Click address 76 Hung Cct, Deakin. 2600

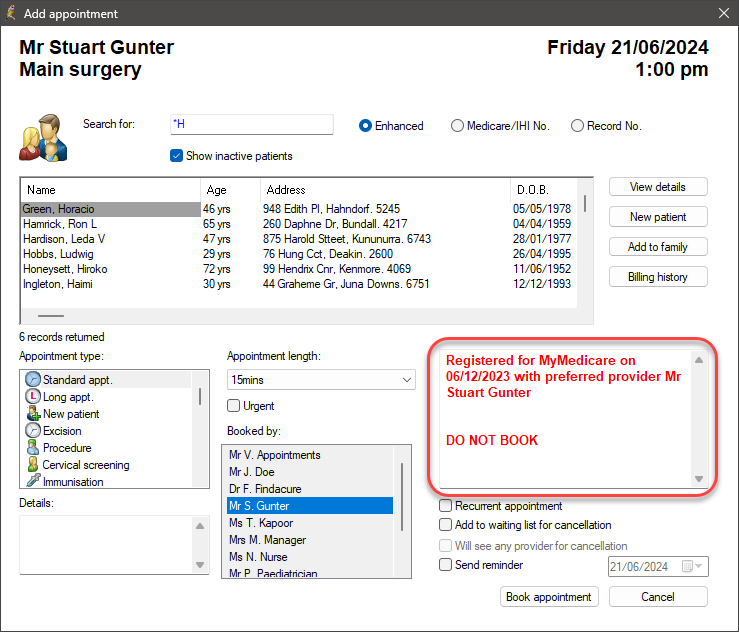coord(328,254)
